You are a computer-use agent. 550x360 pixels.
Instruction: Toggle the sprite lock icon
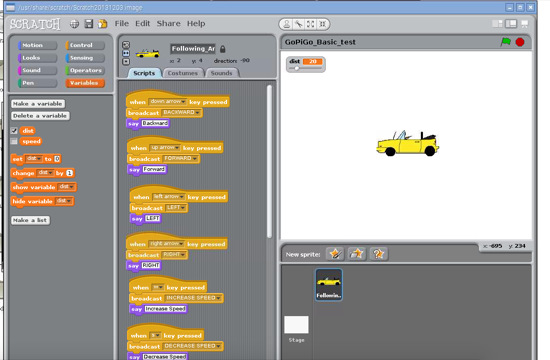click(222, 49)
